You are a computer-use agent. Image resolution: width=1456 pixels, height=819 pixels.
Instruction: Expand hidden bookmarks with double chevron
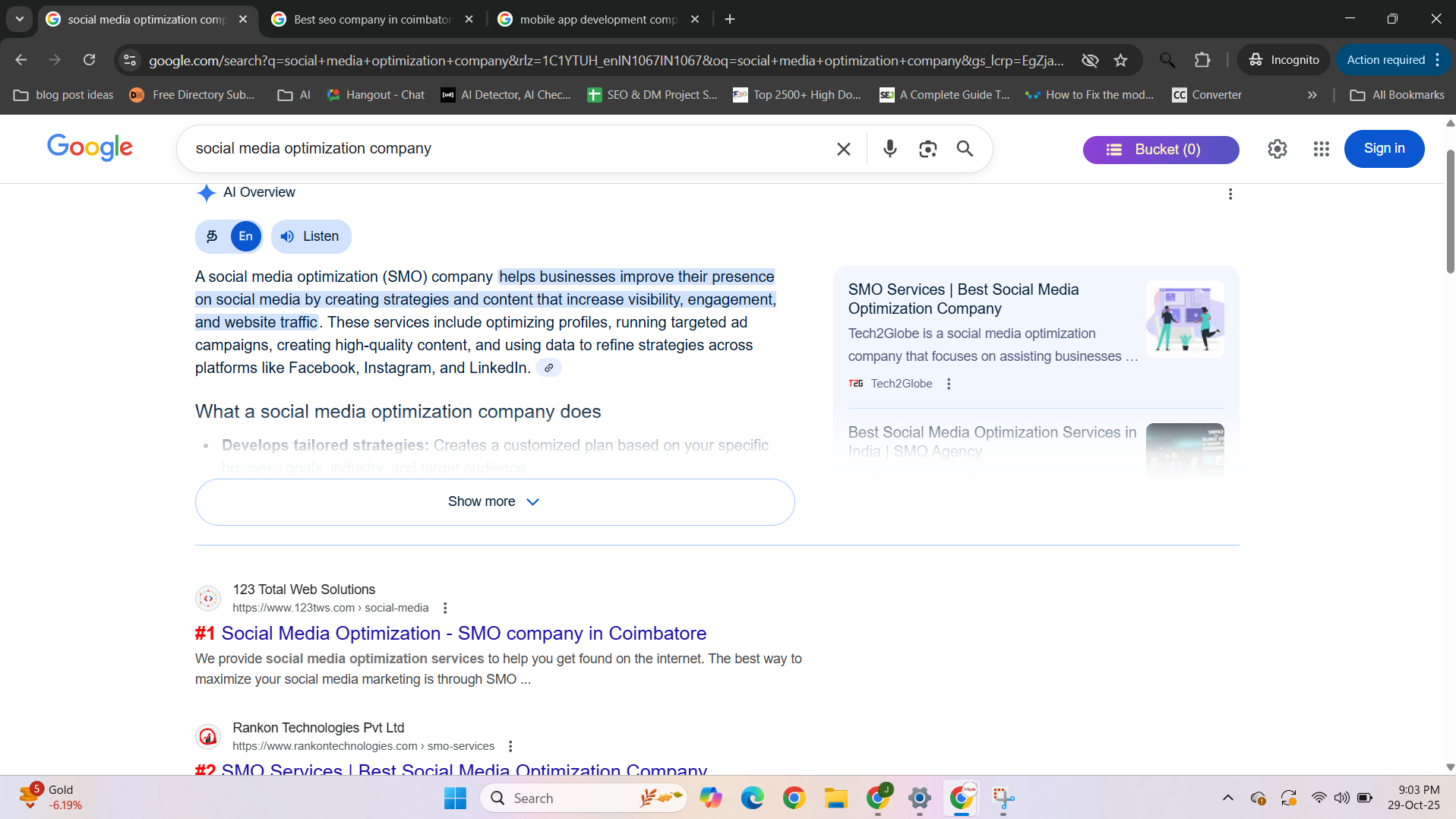tap(1312, 95)
